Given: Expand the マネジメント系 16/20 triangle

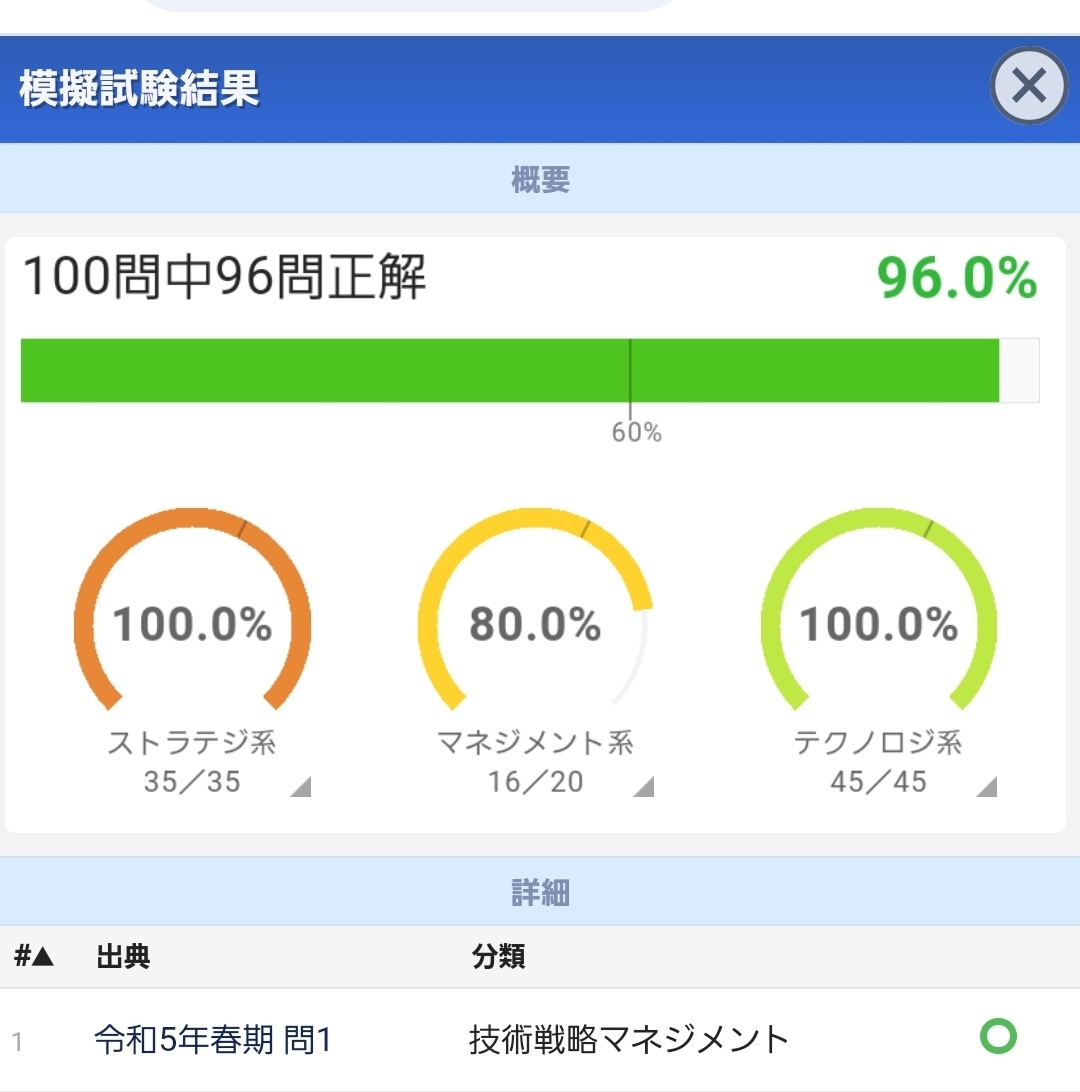Looking at the screenshot, I should click(x=643, y=786).
